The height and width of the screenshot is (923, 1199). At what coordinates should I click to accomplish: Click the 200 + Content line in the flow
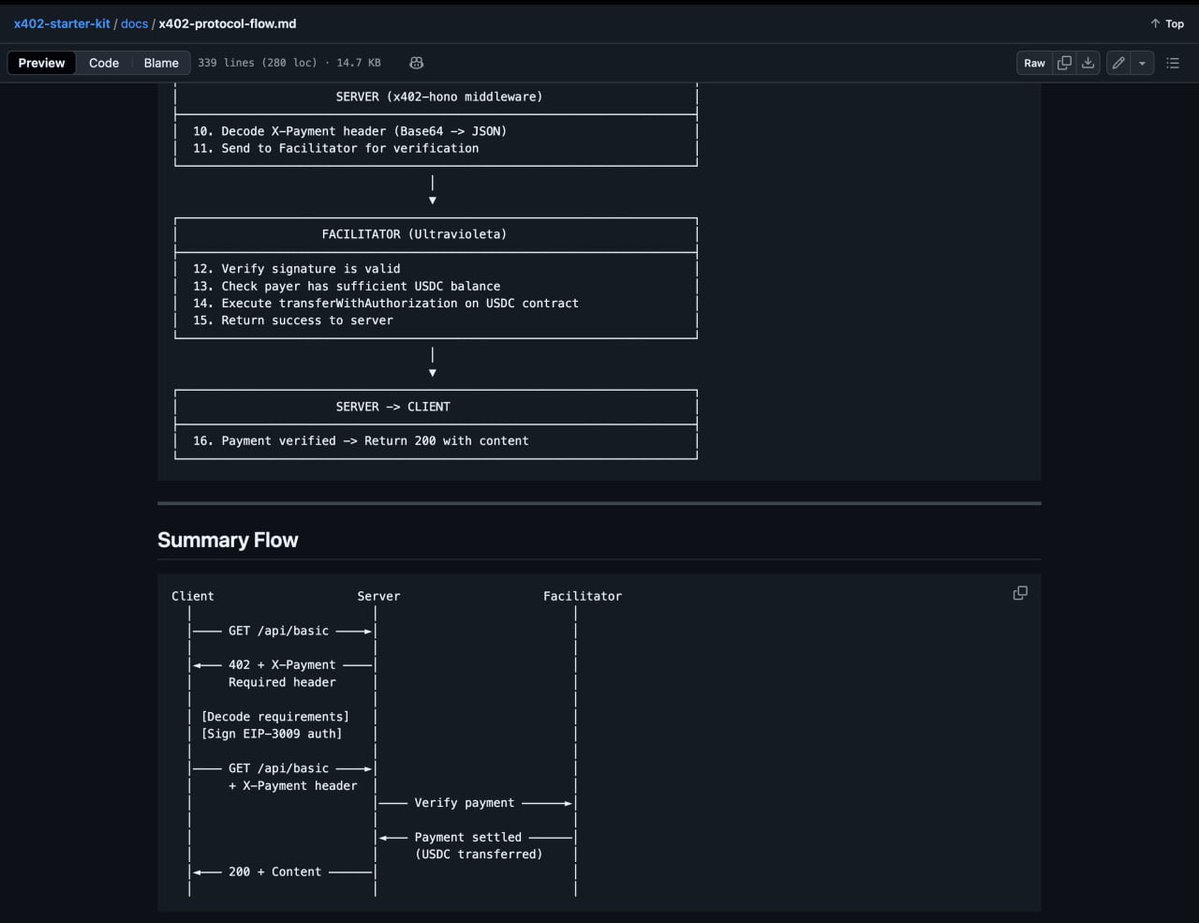275,871
